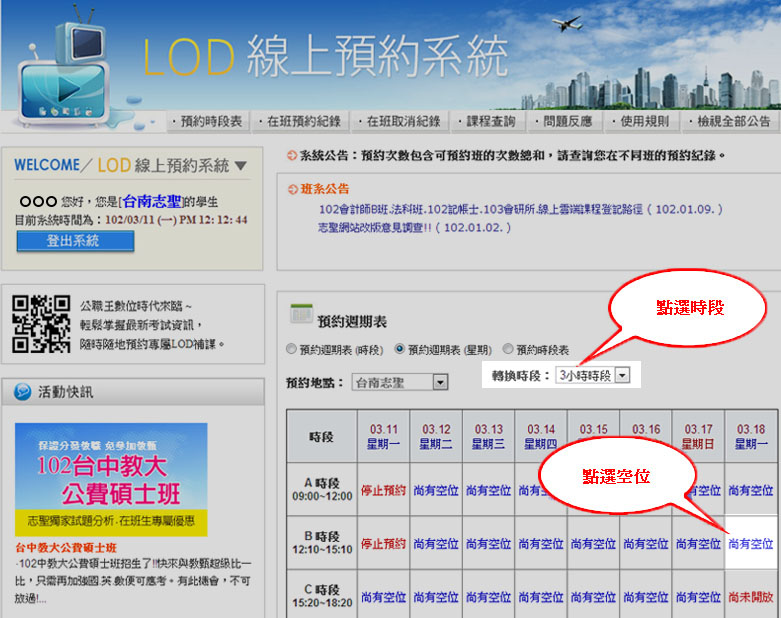Image resolution: width=781 pixels, height=618 pixels.
Task: Click the A 時段 09:00~12:00 row label
Action: coord(322,490)
